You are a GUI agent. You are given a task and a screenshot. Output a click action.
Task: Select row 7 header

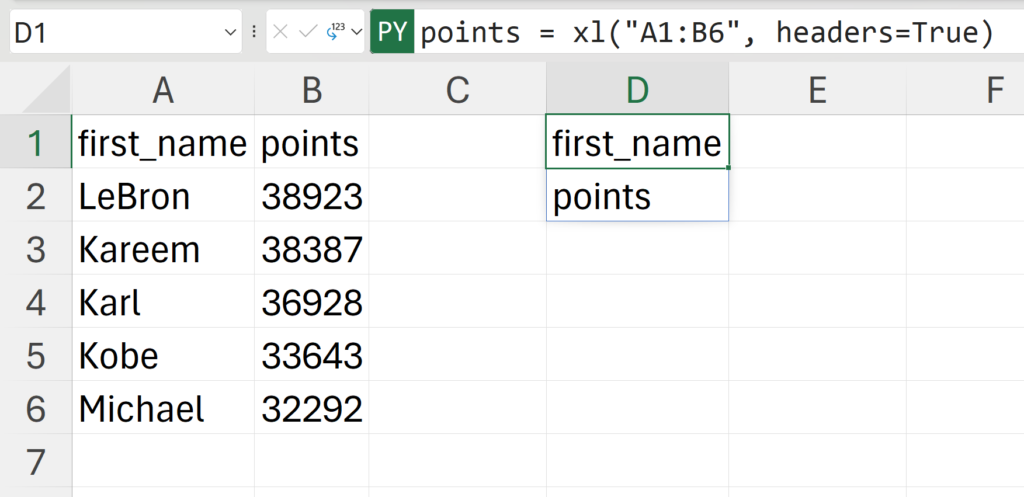pyautogui.click(x=36, y=462)
